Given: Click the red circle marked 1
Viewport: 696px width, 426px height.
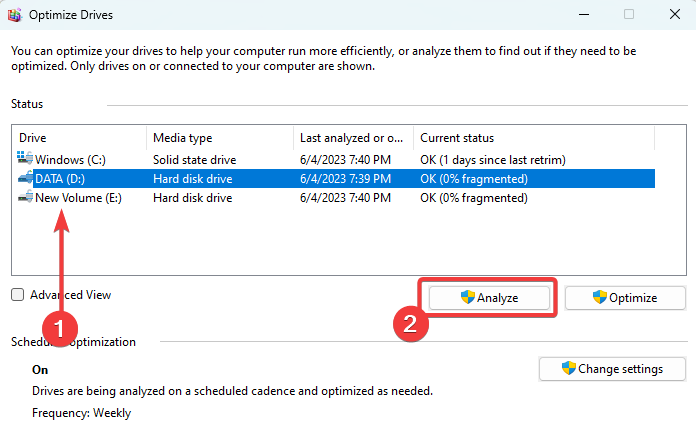Looking at the screenshot, I should 63,327.
